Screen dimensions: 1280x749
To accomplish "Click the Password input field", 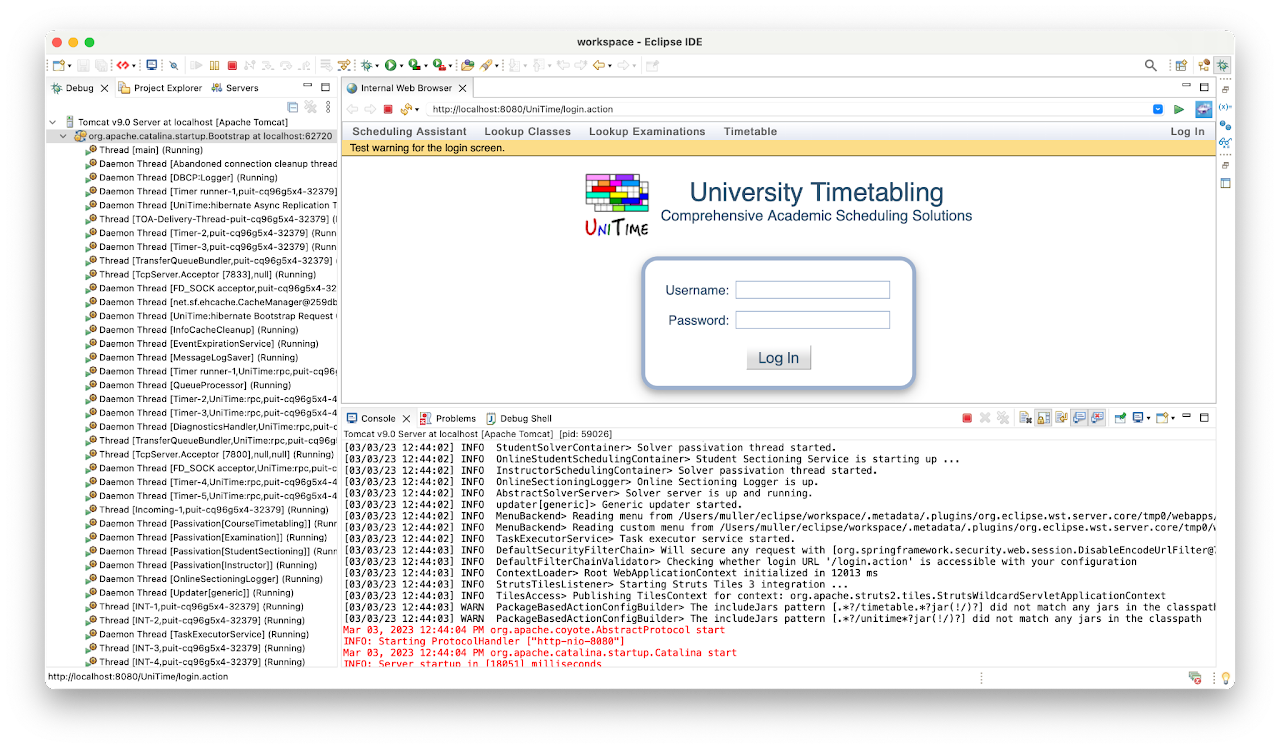I will coord(812,320).
